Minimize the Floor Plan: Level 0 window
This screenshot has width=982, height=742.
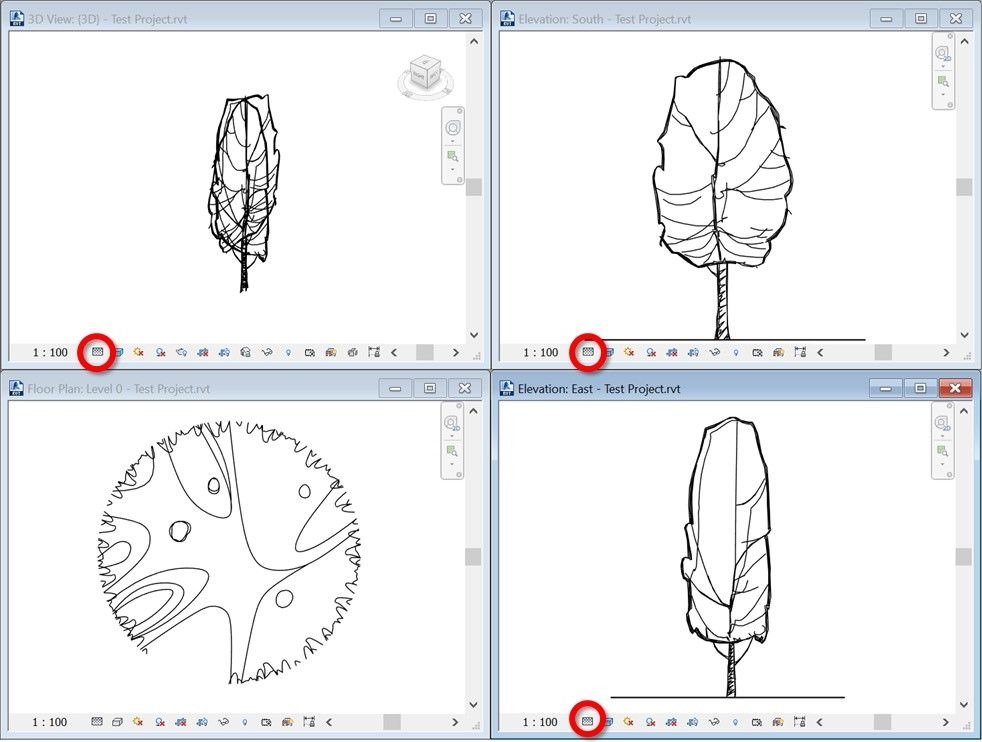click(x=395, y=388)
